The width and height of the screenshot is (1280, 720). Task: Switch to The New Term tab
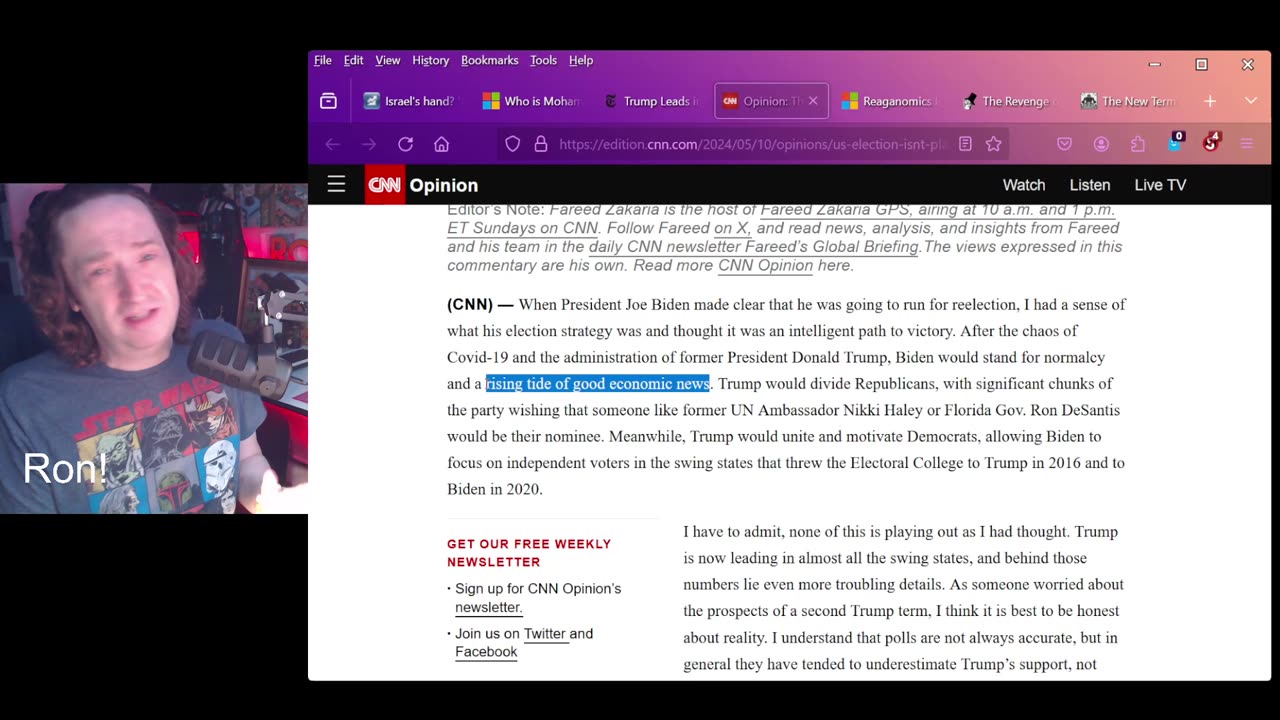click(1129, 101)
